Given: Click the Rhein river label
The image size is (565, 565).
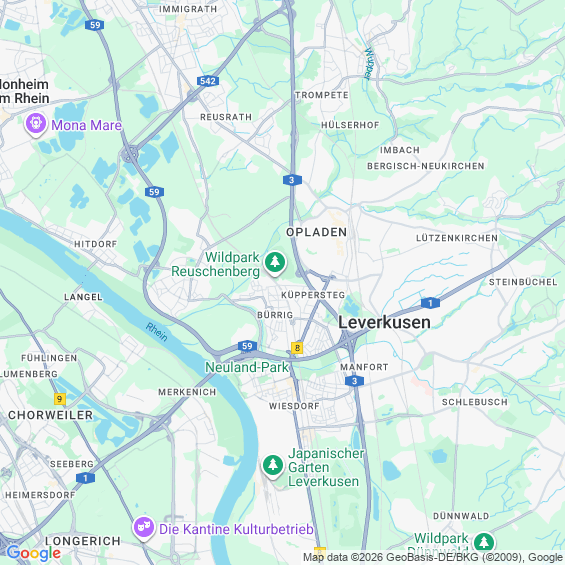Looking at the screenshot, I should tap(156, 332).
